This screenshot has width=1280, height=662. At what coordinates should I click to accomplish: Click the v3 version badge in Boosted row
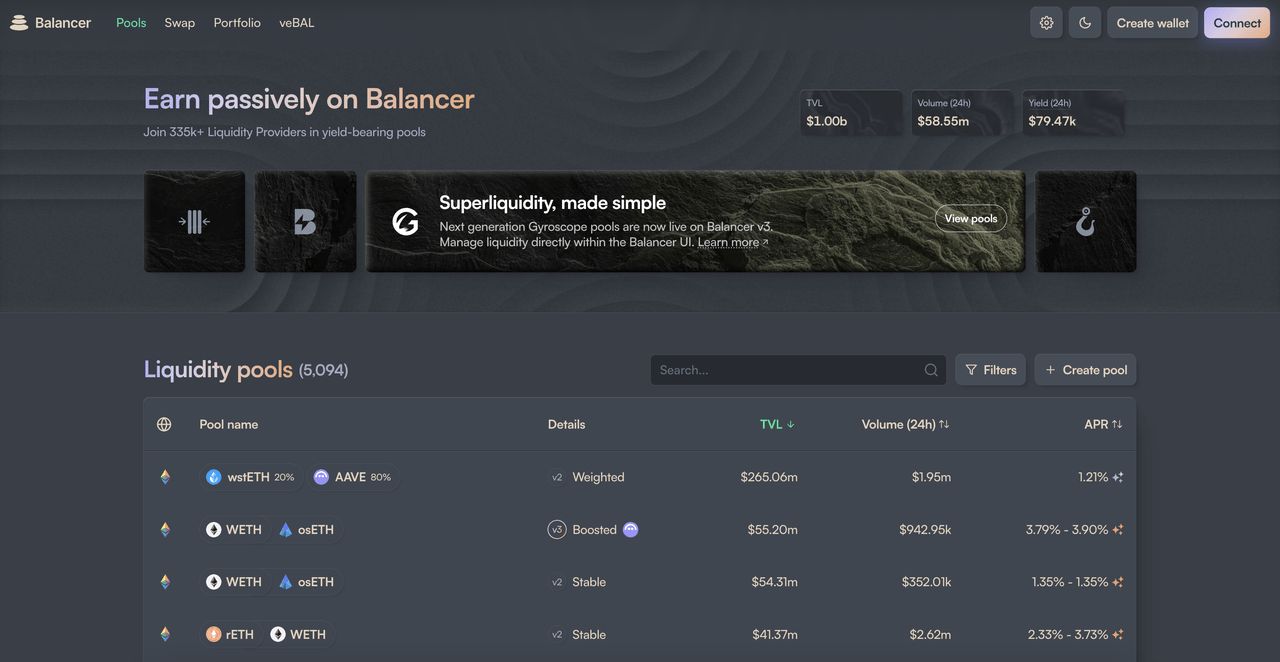[x=557, y=530]
